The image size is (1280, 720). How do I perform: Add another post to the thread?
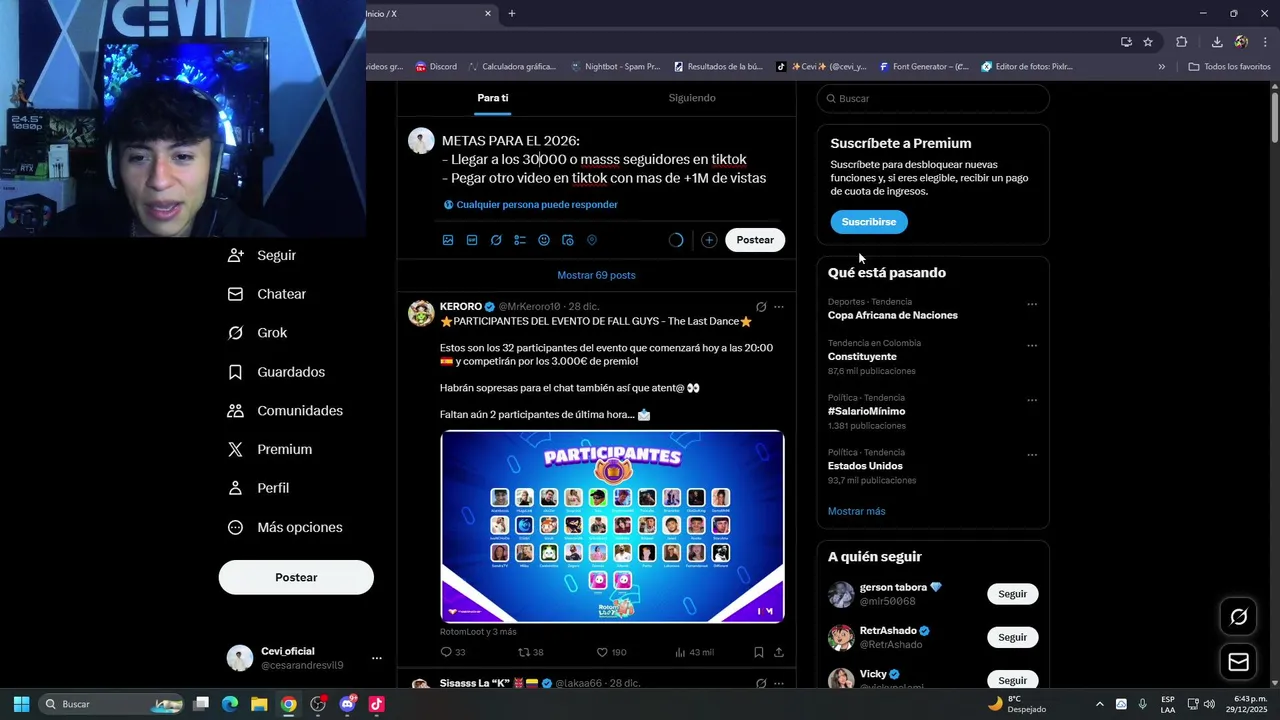tap(709, 240)
